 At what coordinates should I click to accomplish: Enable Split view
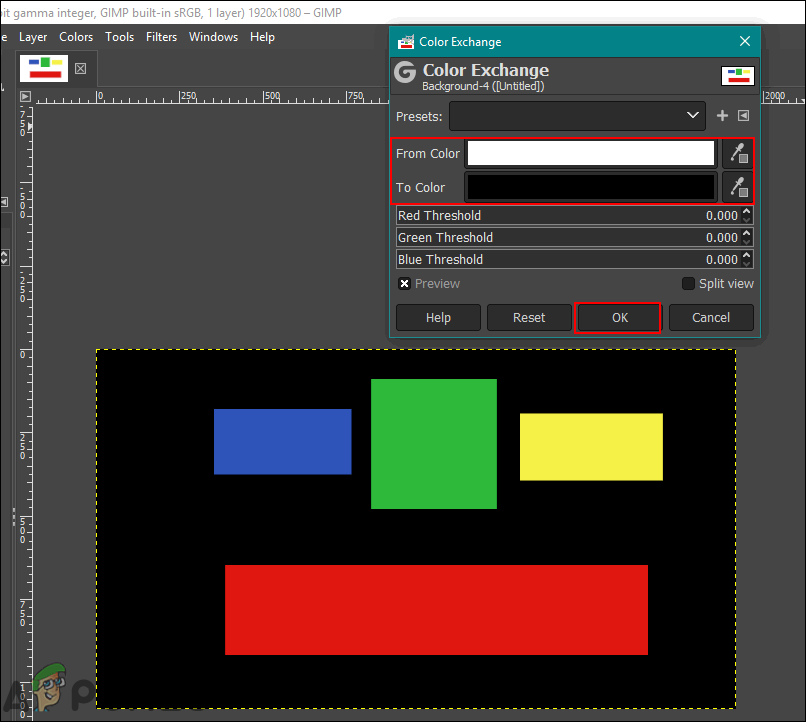[x=688, y=283]
